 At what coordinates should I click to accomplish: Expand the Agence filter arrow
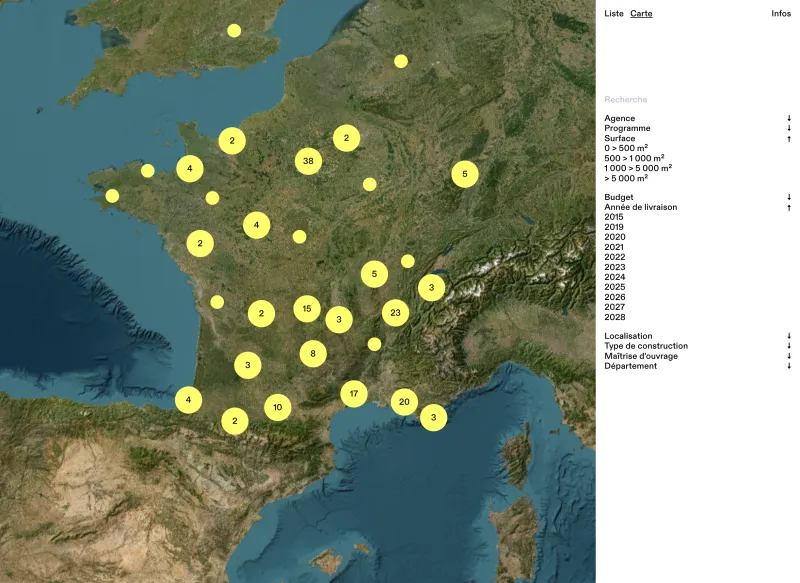[x=789, y=118]
